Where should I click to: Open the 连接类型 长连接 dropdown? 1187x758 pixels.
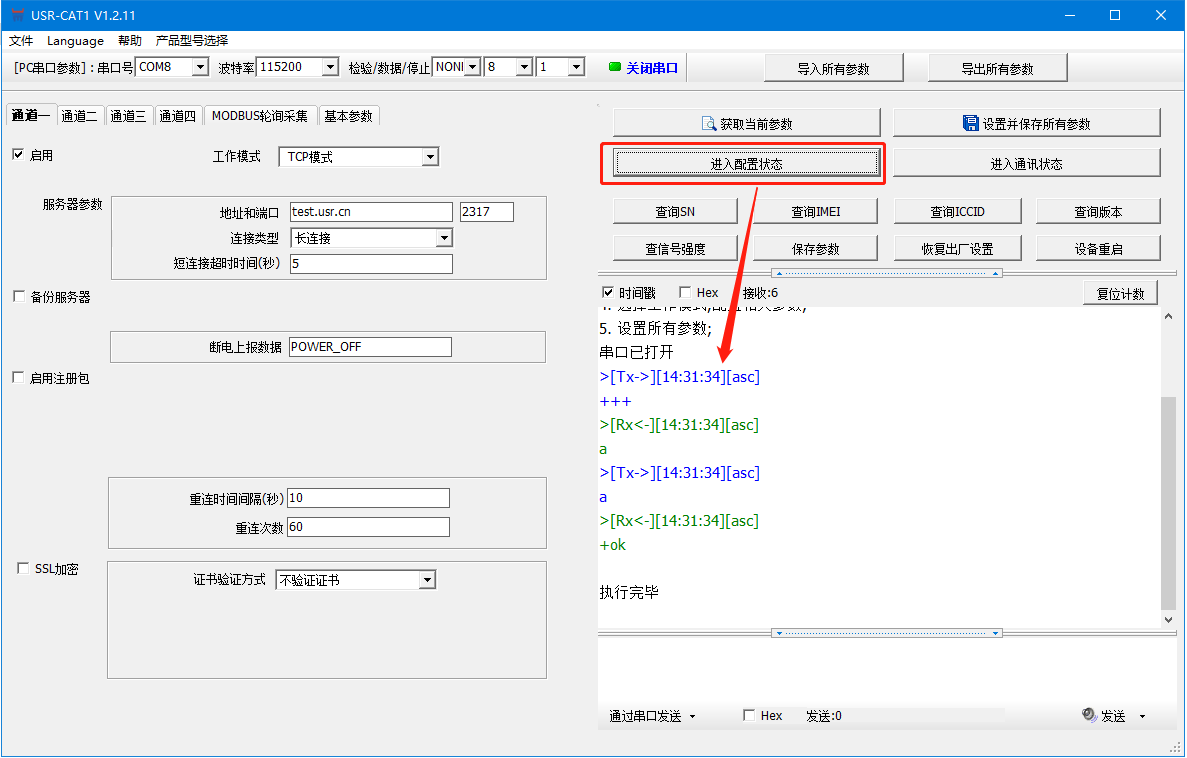tap(444, 238)
